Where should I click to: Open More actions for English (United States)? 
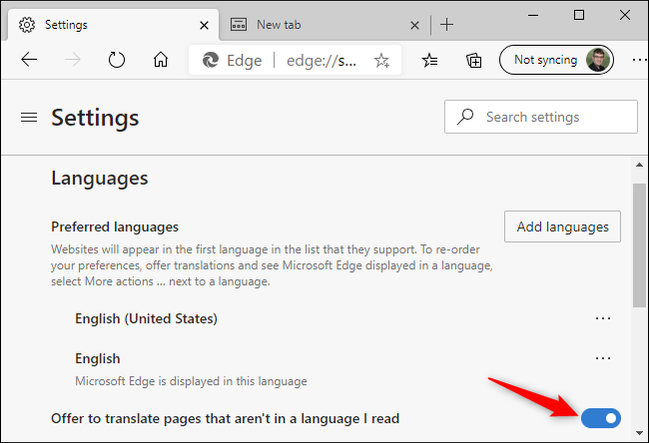pyautogui.click(x=602, y=319)
